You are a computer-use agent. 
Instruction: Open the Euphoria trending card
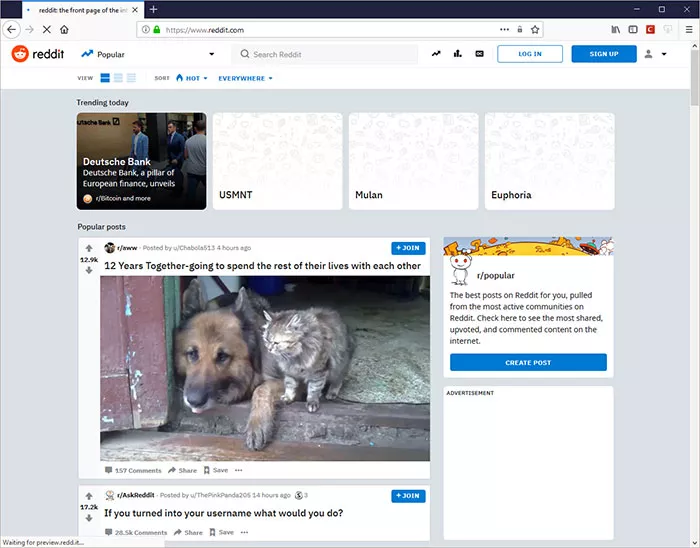(x=550, y=161)
